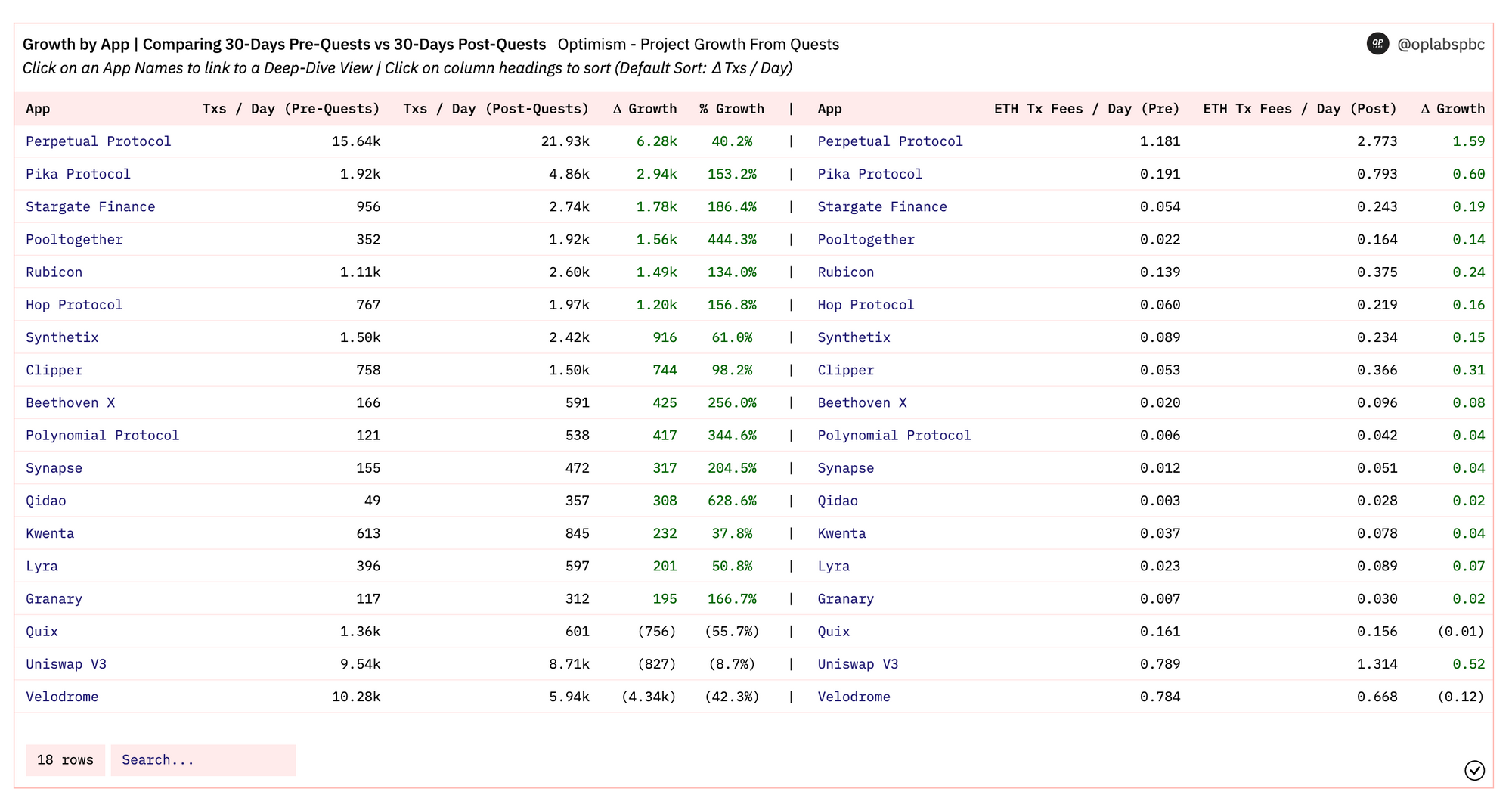Image resolution: width=1512 pixels, height=801 pixels.
Task: Open Pooltogether link beside ETH fee 0.022
Action: [x=866, y=240]
